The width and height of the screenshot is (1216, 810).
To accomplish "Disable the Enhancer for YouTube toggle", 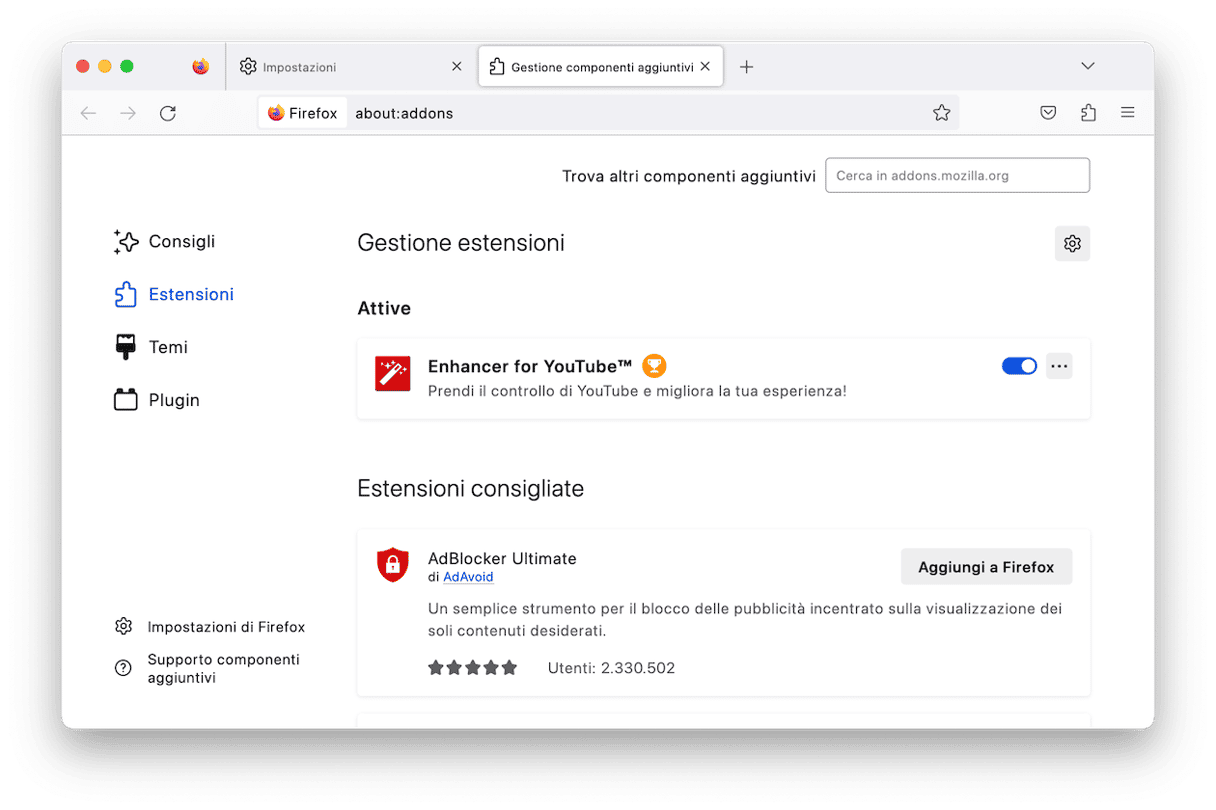I will pos(1019,366).
